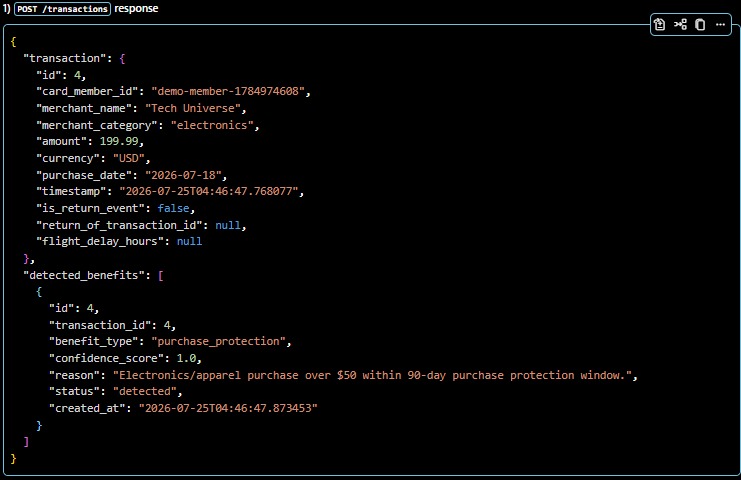The image size is (741, 480).
Task: Click the "purchase_date" key
Action: click(x=84, y=175)
